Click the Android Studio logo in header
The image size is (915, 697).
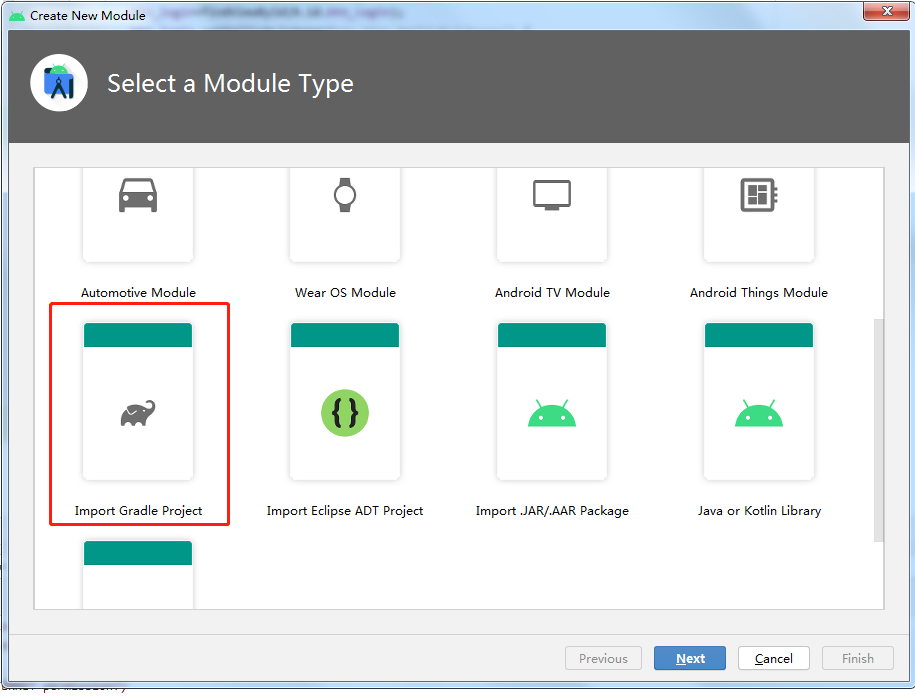pyautogui.click(x=59, y=83)
